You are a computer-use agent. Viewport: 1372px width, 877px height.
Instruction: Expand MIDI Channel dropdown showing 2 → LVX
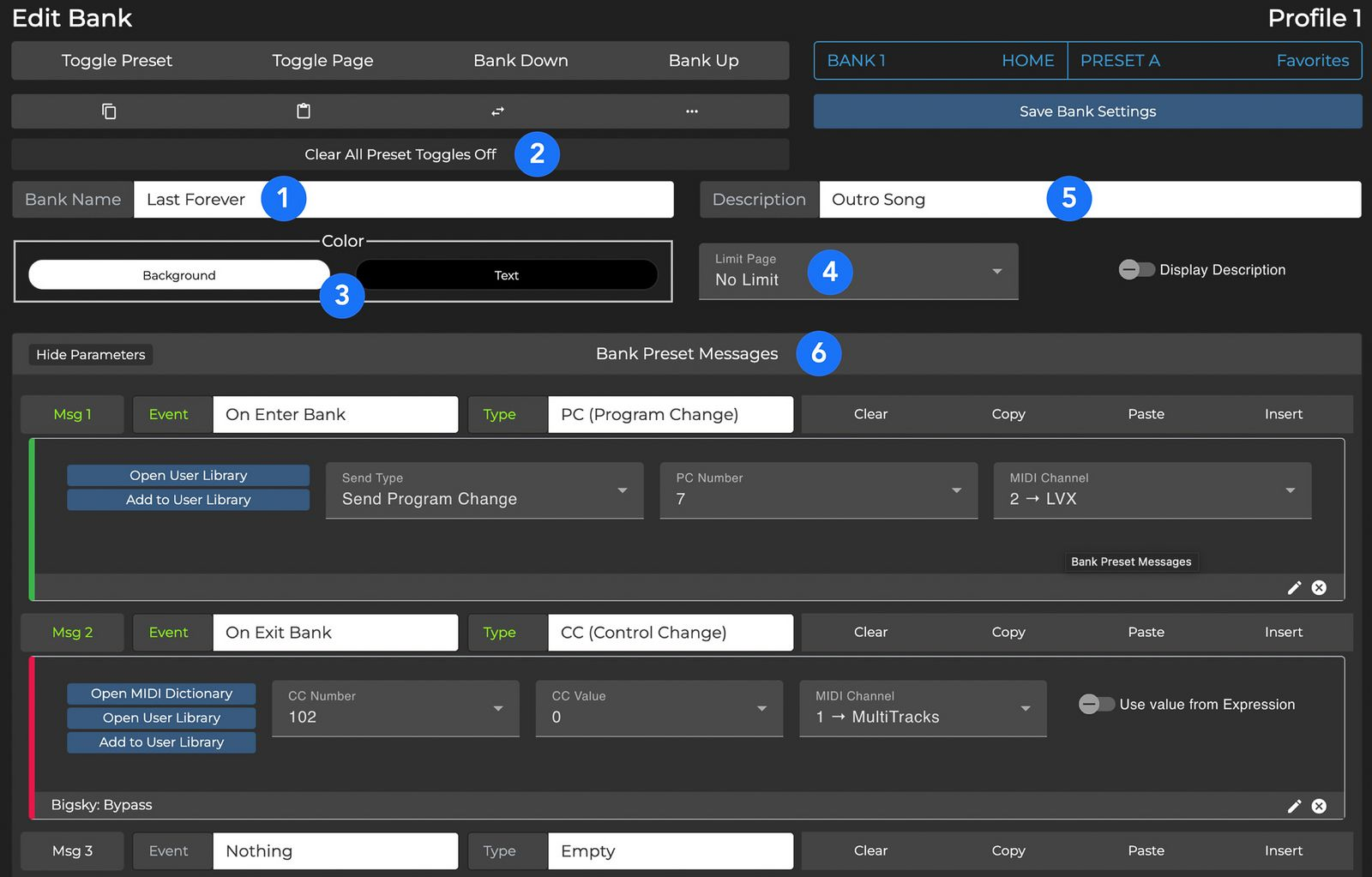point(1152,490)
